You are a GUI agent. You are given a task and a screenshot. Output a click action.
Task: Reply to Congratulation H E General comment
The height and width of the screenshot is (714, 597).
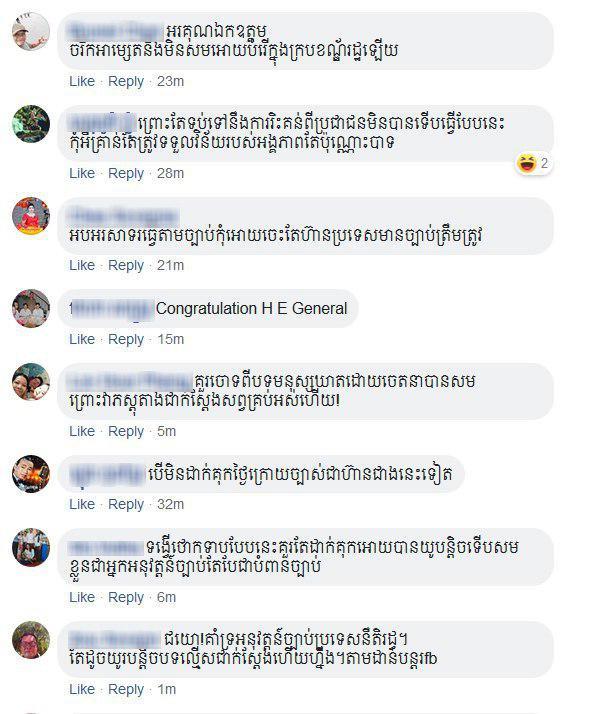coord(126,339)
